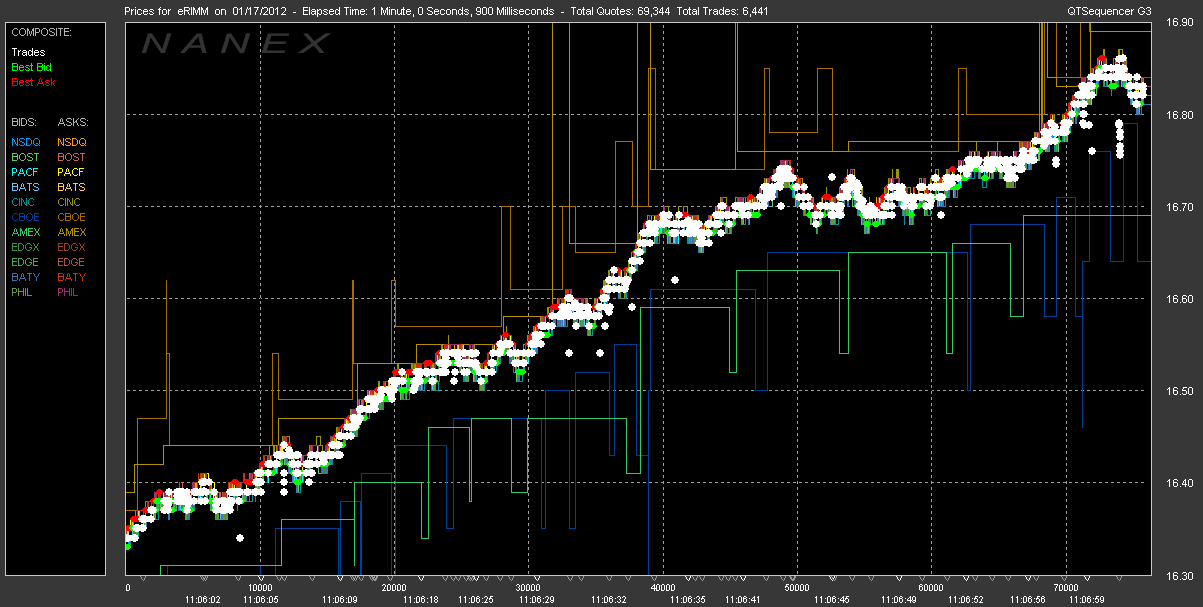The height and width of the screenshot is (607, 1203).
Task: Select PHIL in the ASKS column
Action: [70, 292]
